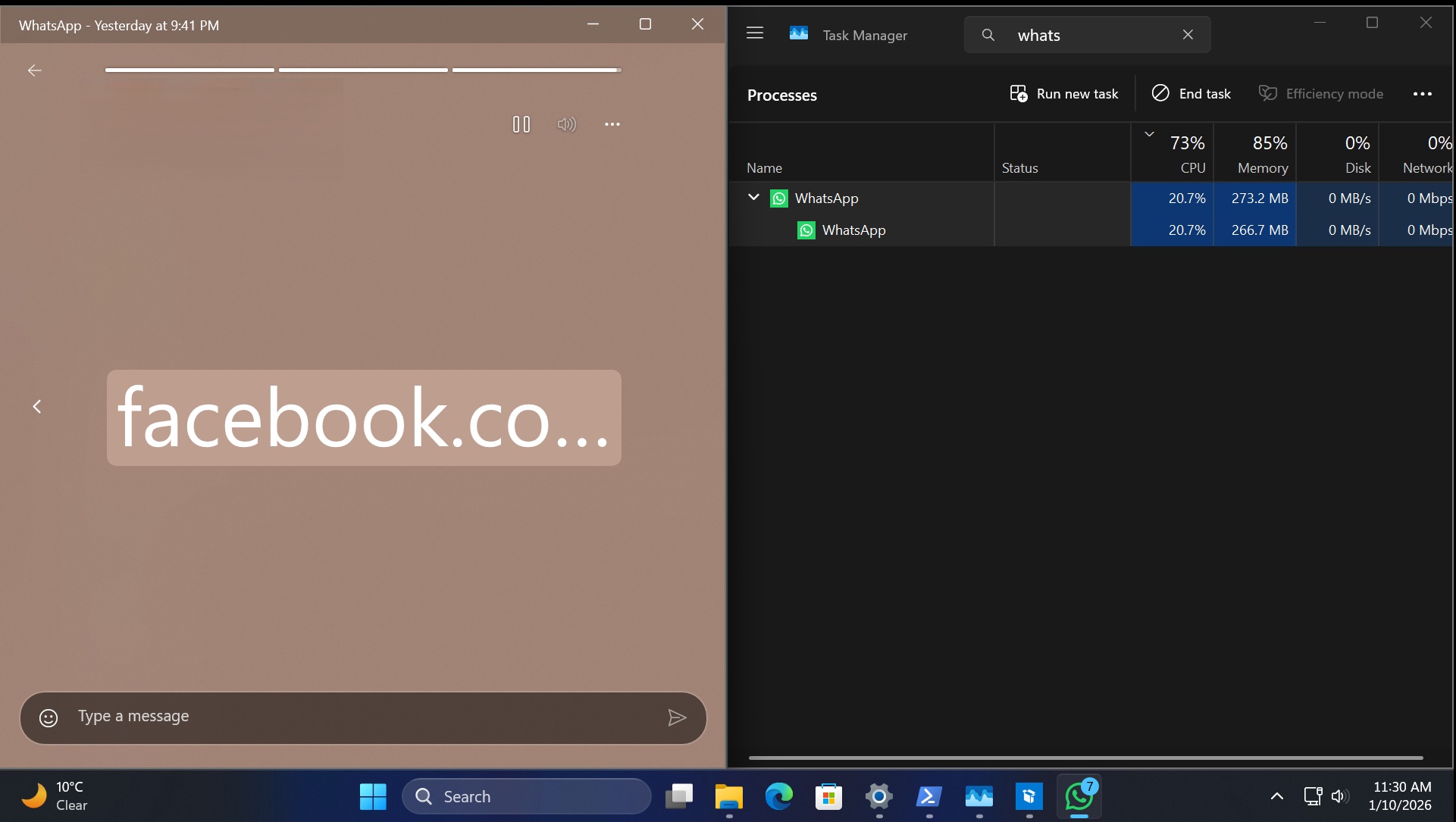Collapse the WhatsApp process group
This screenshot has height=822, width=1456.
point(753,198)
